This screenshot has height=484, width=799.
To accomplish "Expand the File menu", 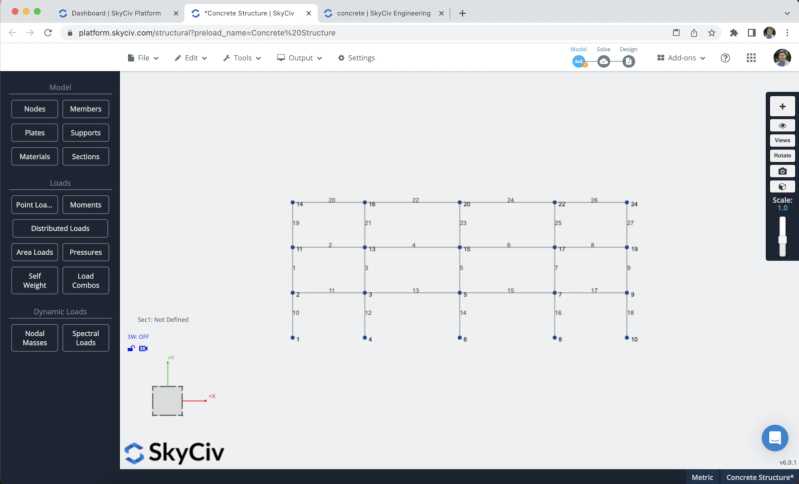I will click(x=143, y=58).
